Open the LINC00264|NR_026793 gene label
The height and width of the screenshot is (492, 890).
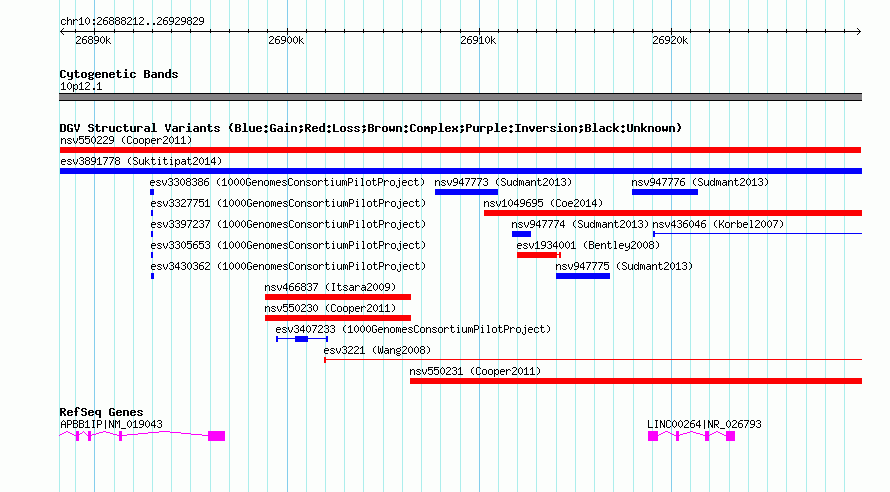tap(704, 424)
